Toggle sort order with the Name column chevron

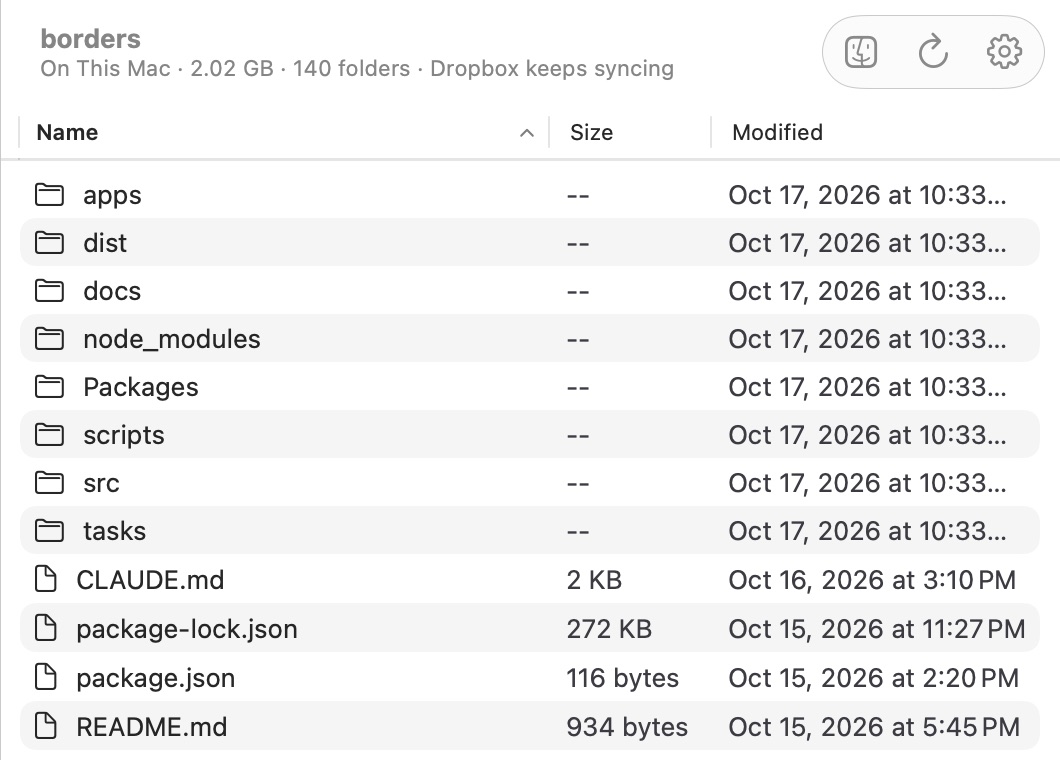pyautogui.click(x=527, y=133)
